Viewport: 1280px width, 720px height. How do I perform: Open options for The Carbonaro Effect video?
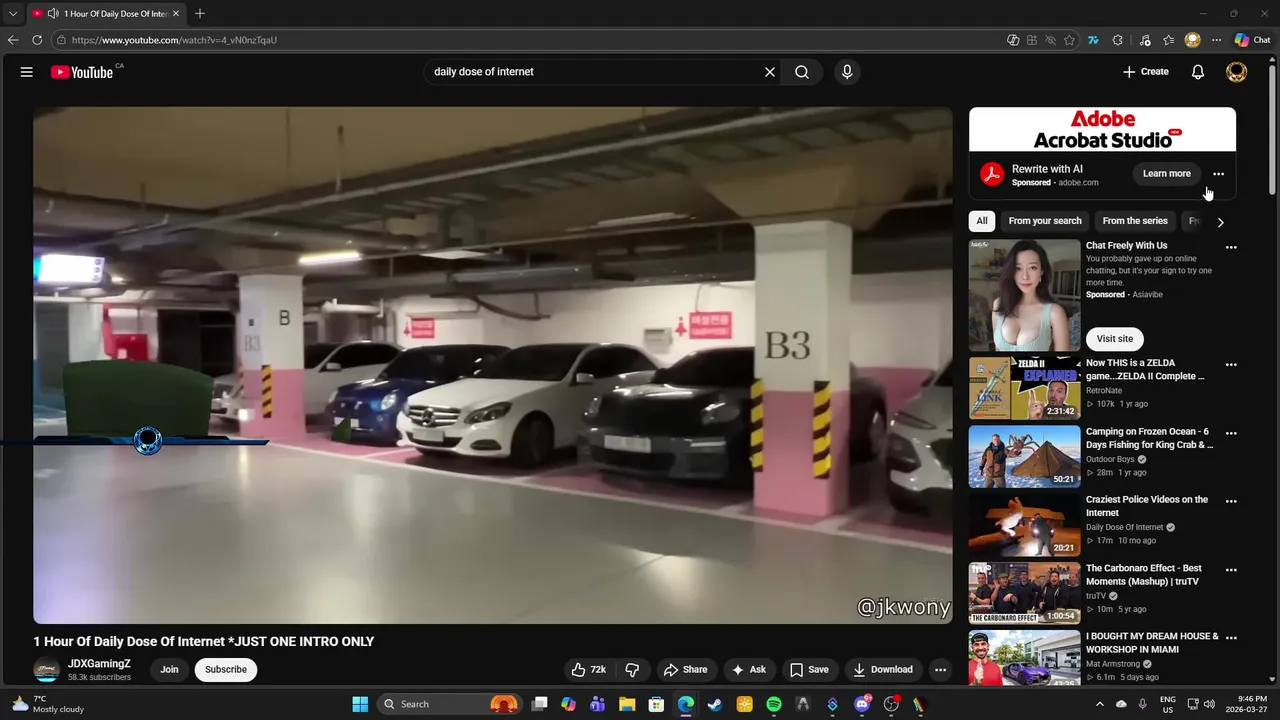coord(1231,570)
